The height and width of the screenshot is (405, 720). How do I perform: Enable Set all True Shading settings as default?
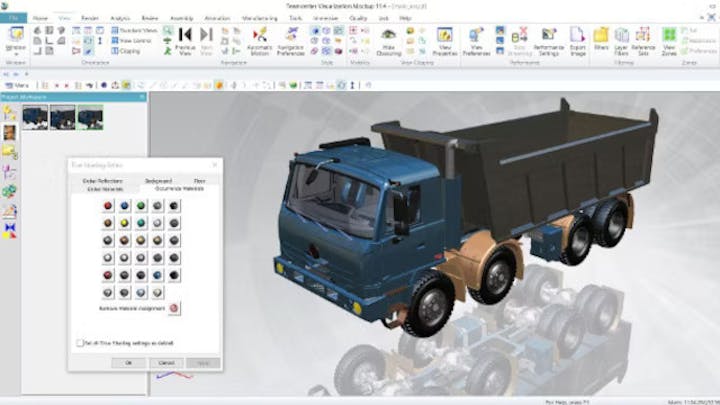click(x=81, y=342)
